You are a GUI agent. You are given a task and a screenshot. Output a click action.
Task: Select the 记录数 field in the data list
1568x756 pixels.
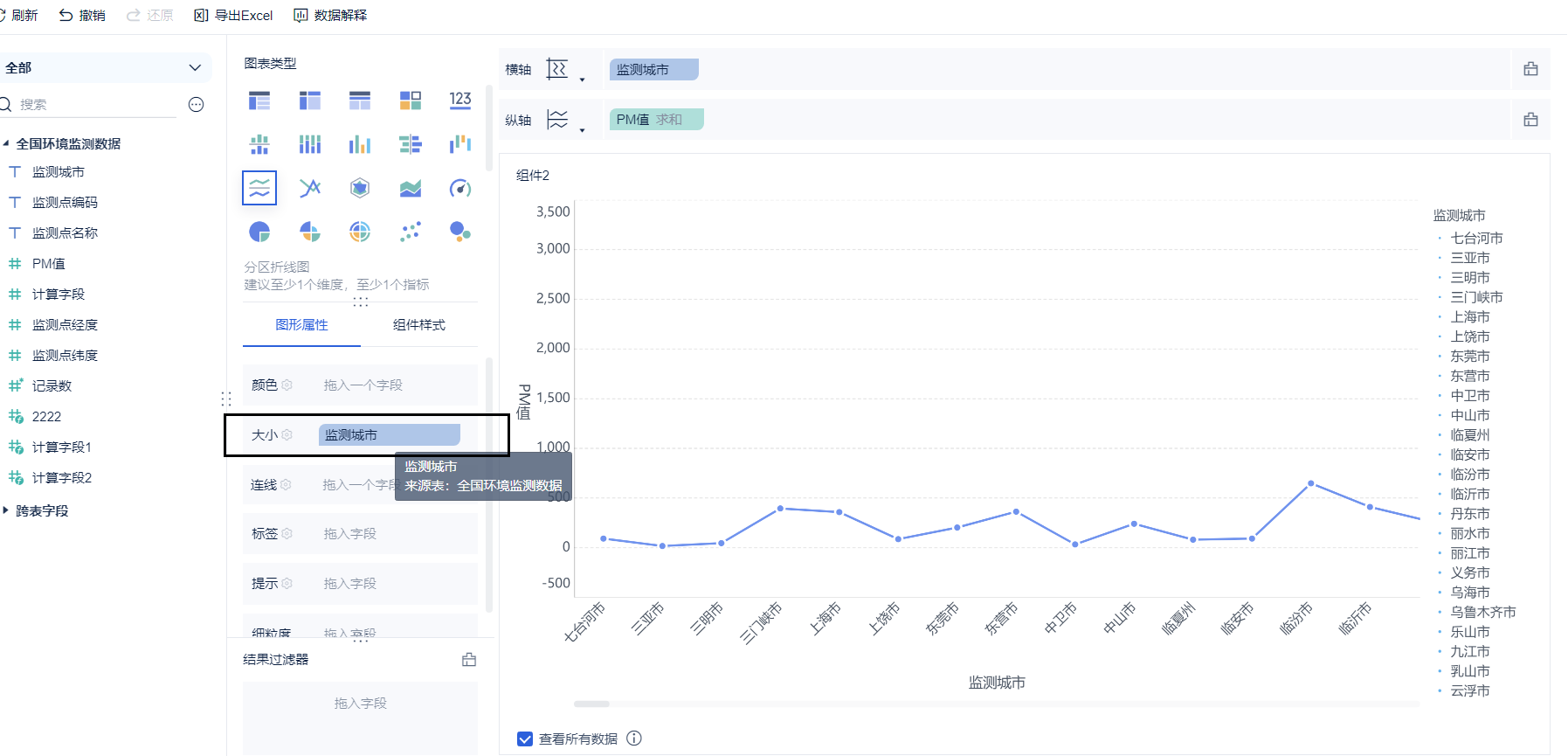[x=52, y=385]
